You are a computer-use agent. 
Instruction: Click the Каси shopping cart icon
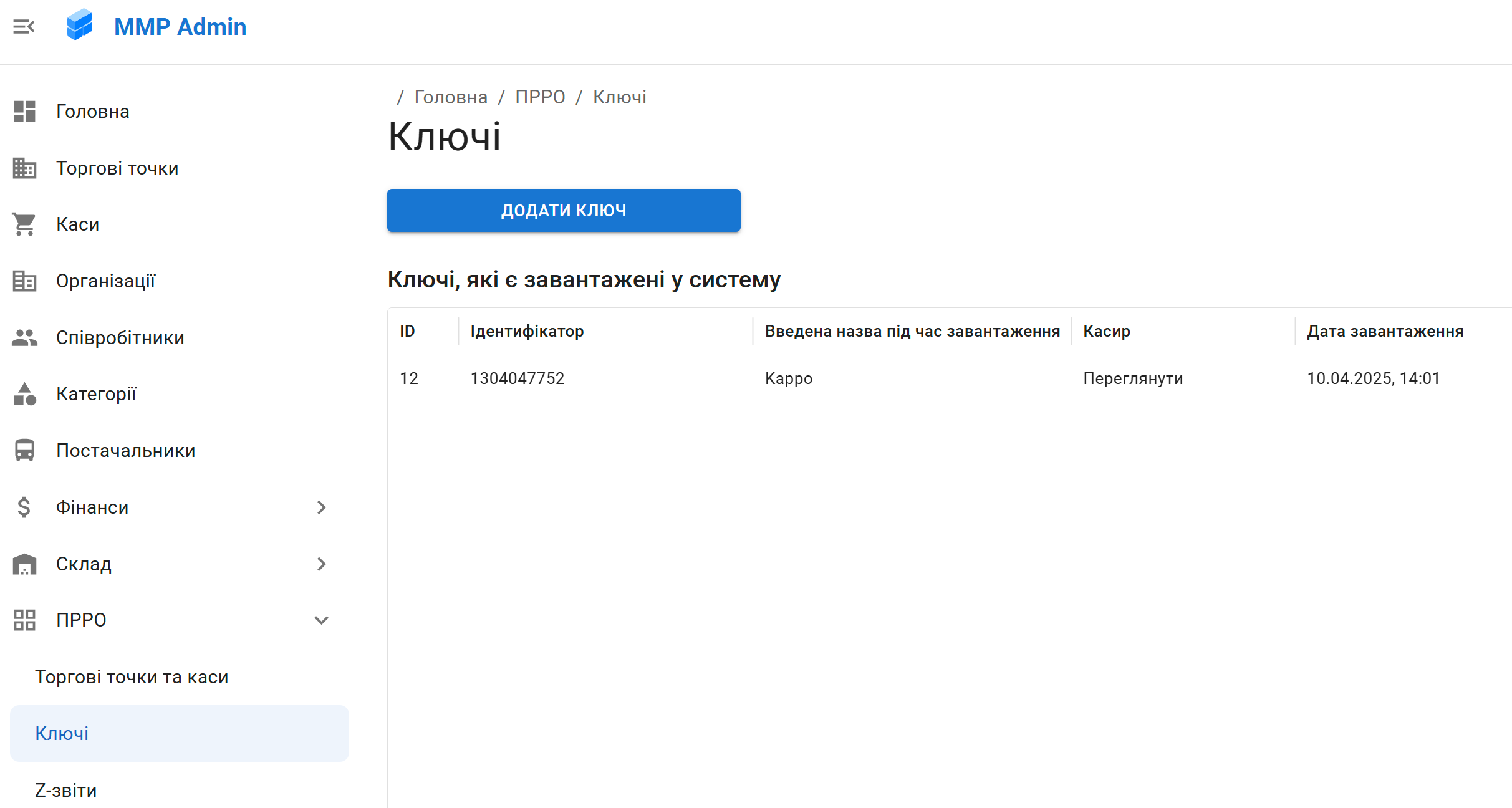(x=24, y=224)
